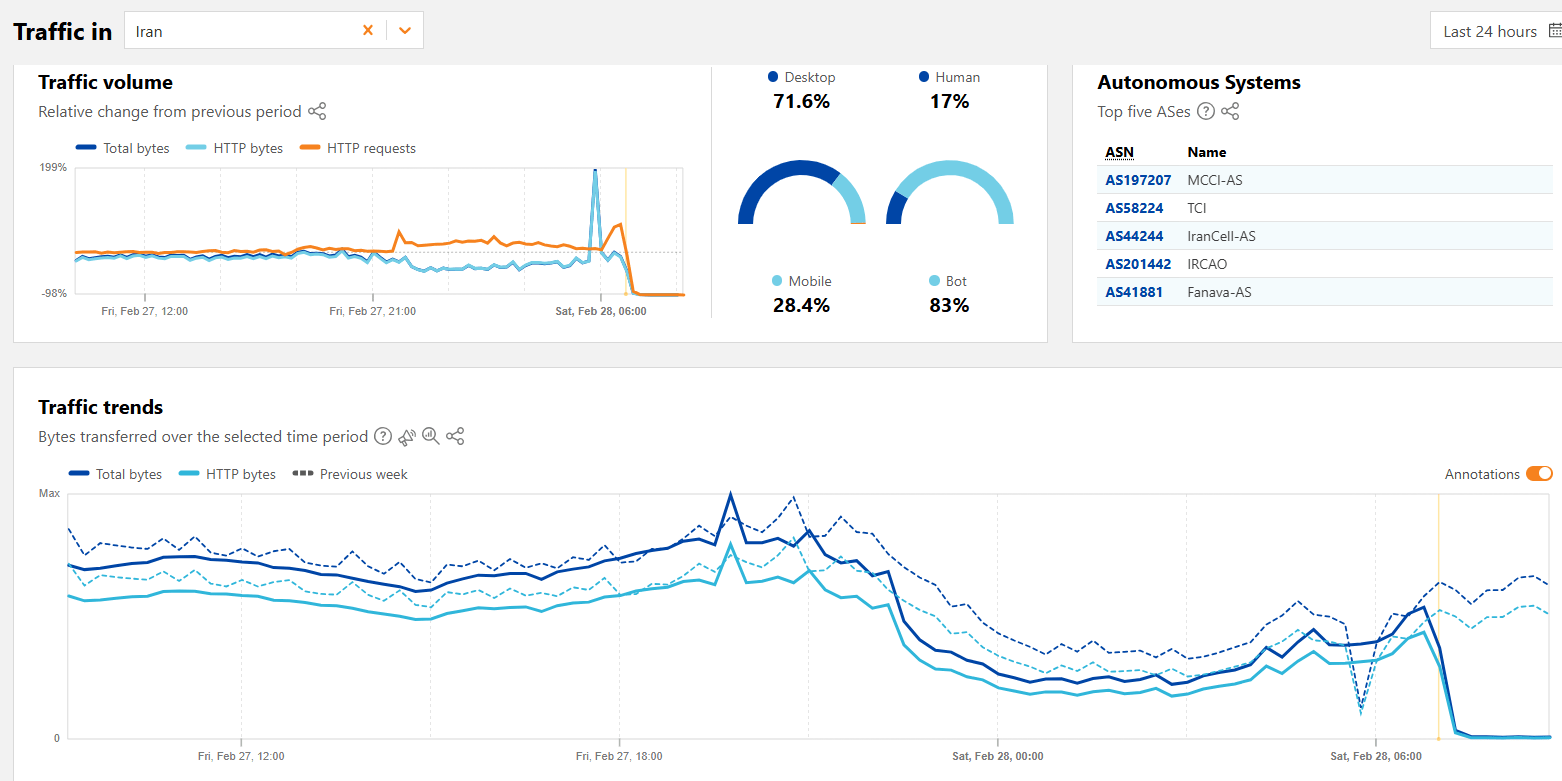Click the Autonomous Systems heading
The image size is (1562, 781).
pyautogui.click(x=1199, y=82)
